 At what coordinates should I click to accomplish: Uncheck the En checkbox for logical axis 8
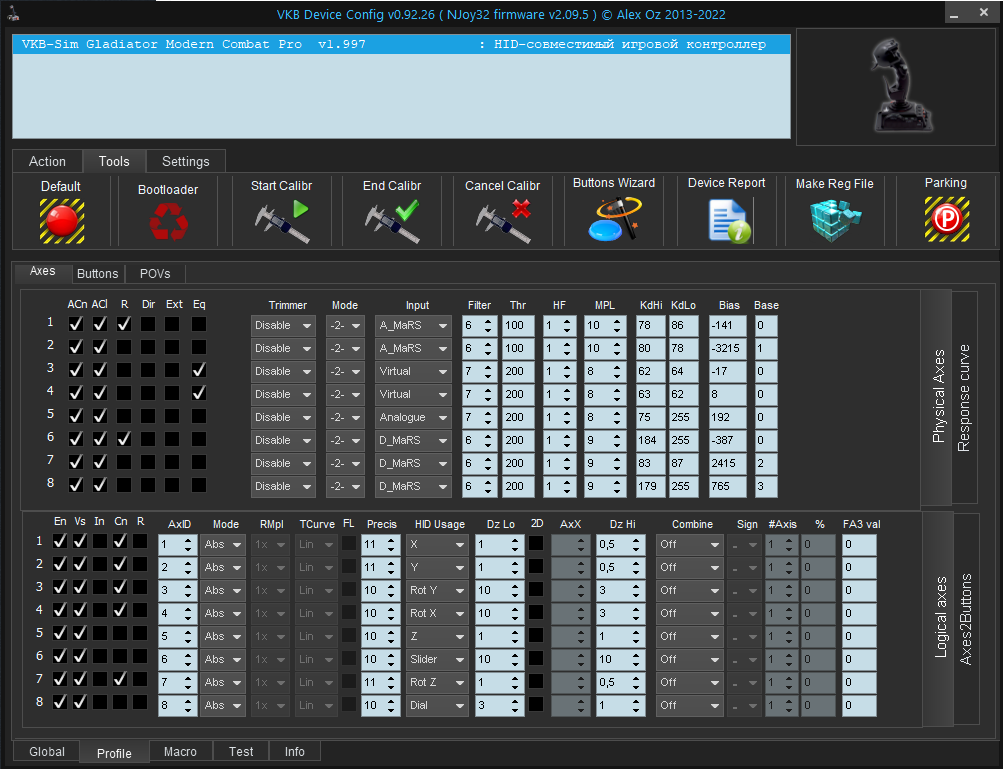pyautogui.click(x=60, y=702)
